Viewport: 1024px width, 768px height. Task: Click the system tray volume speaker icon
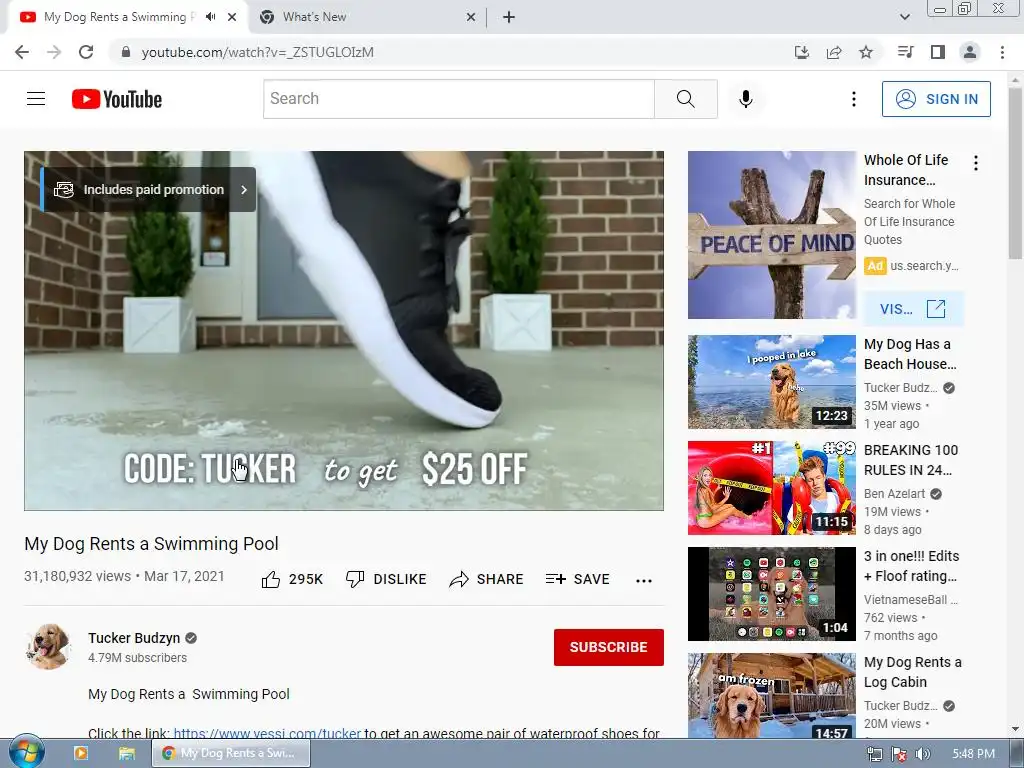click(923, 754)
